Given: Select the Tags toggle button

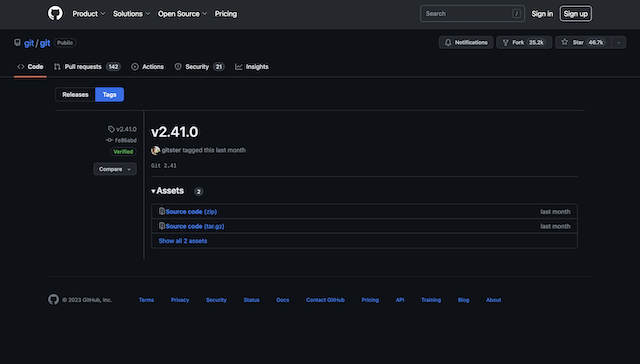Looking at the screenshot, I should tap(109, 94).
